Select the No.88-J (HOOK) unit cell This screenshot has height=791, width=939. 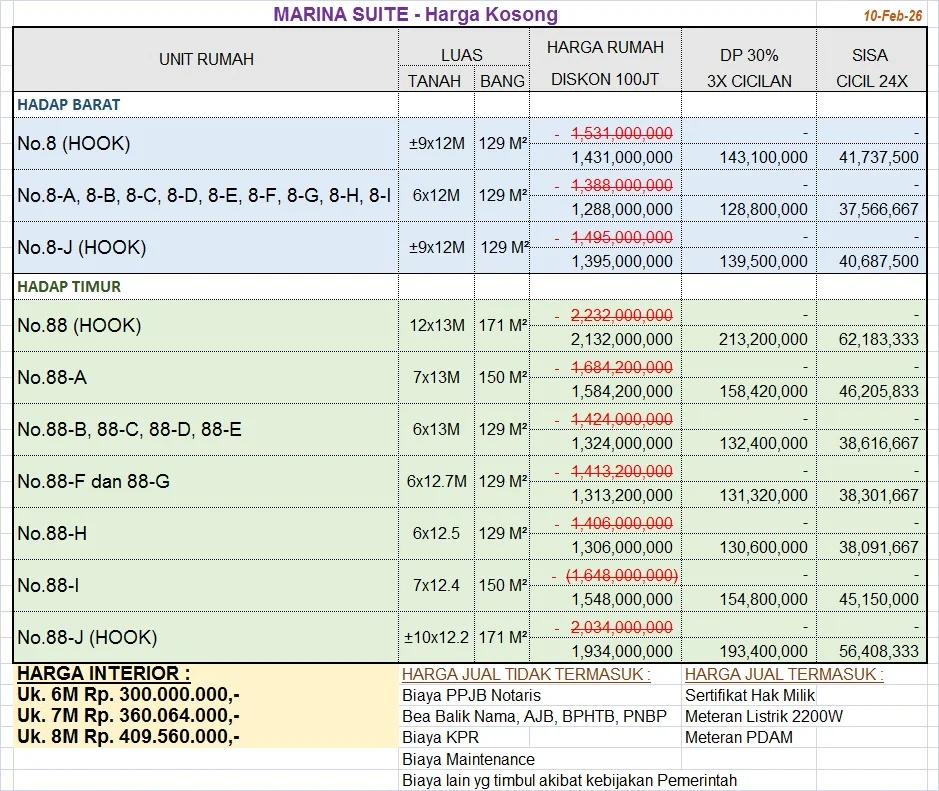[87, 638]
